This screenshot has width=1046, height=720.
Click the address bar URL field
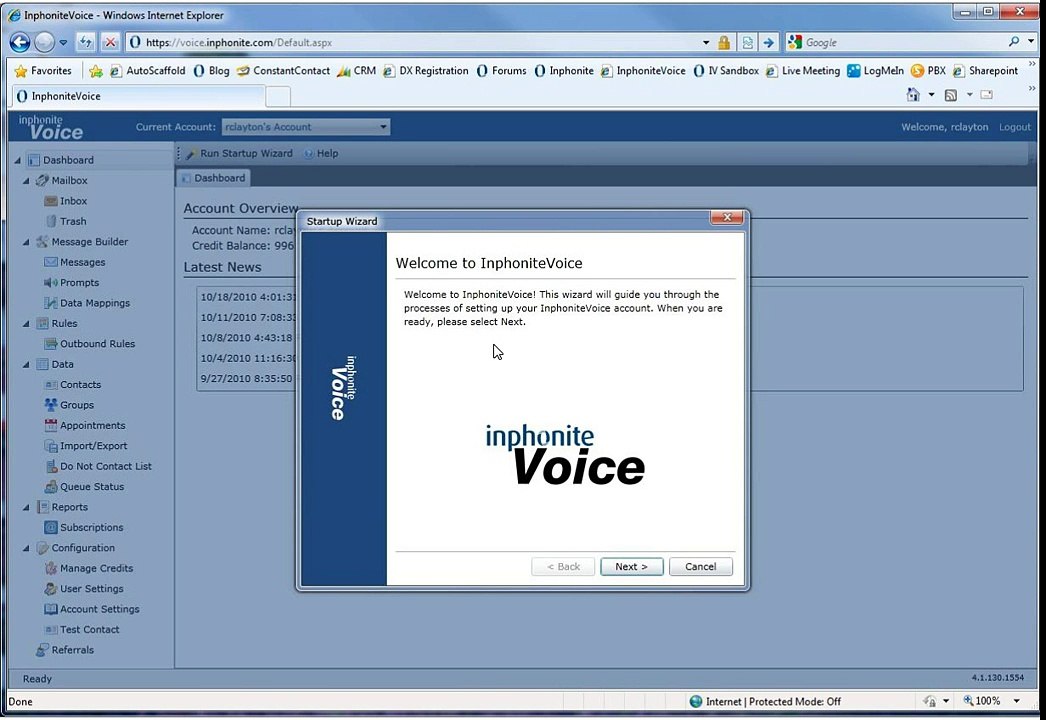[x=420, y=43]
